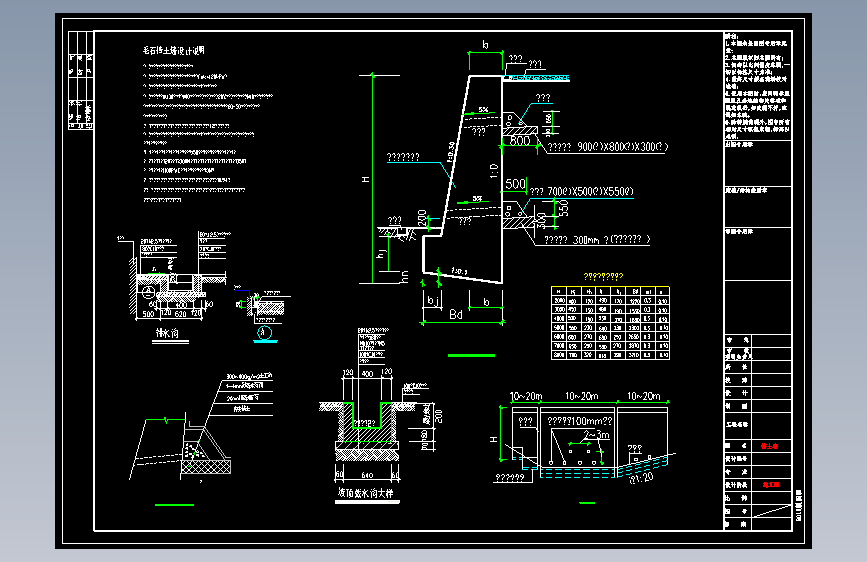Select the leftmost 10~20m spacing label

coord(526,396)
